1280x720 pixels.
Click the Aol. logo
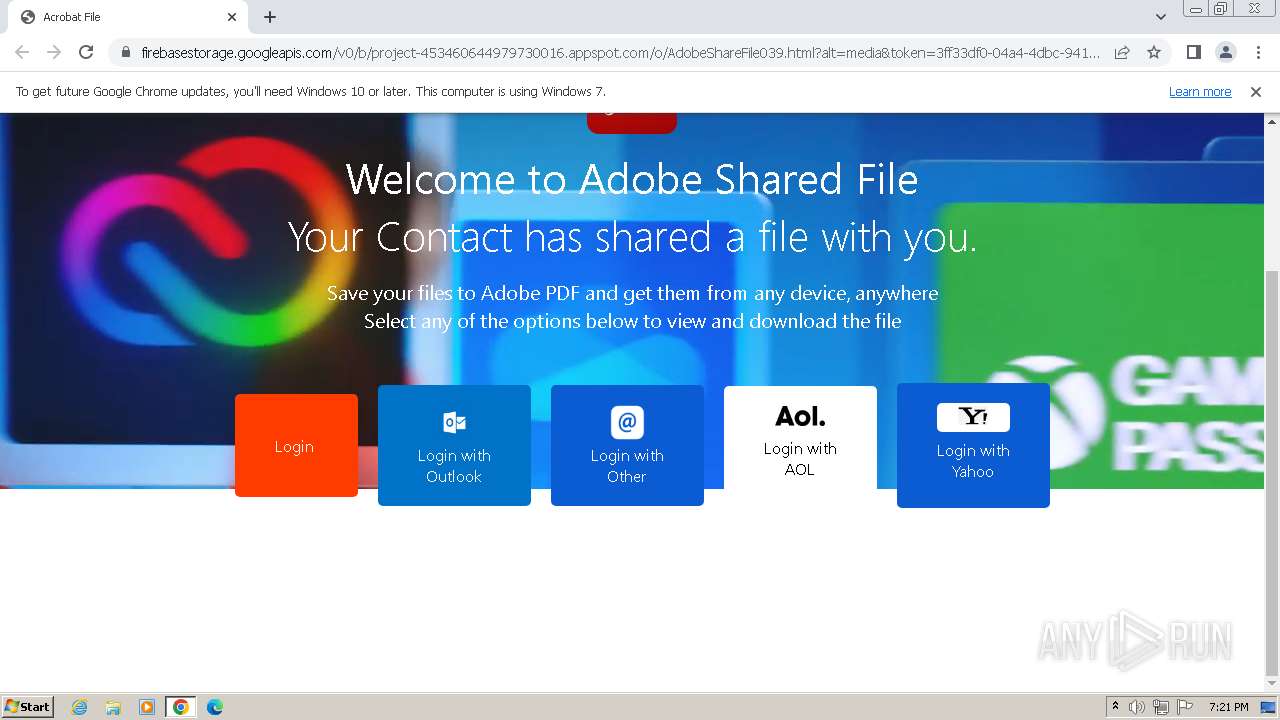800,416
